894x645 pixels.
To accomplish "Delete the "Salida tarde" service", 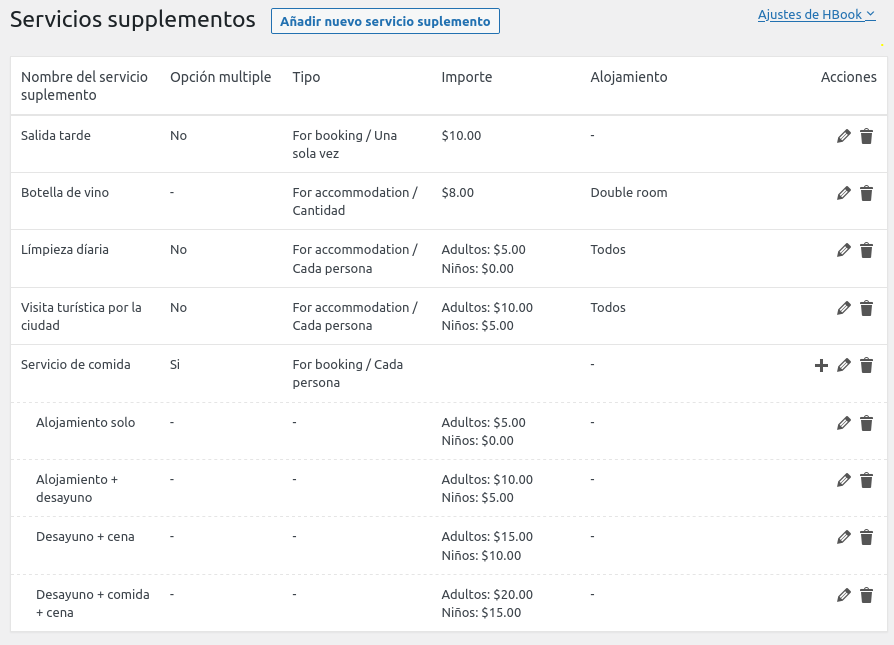I will (866, 136).
